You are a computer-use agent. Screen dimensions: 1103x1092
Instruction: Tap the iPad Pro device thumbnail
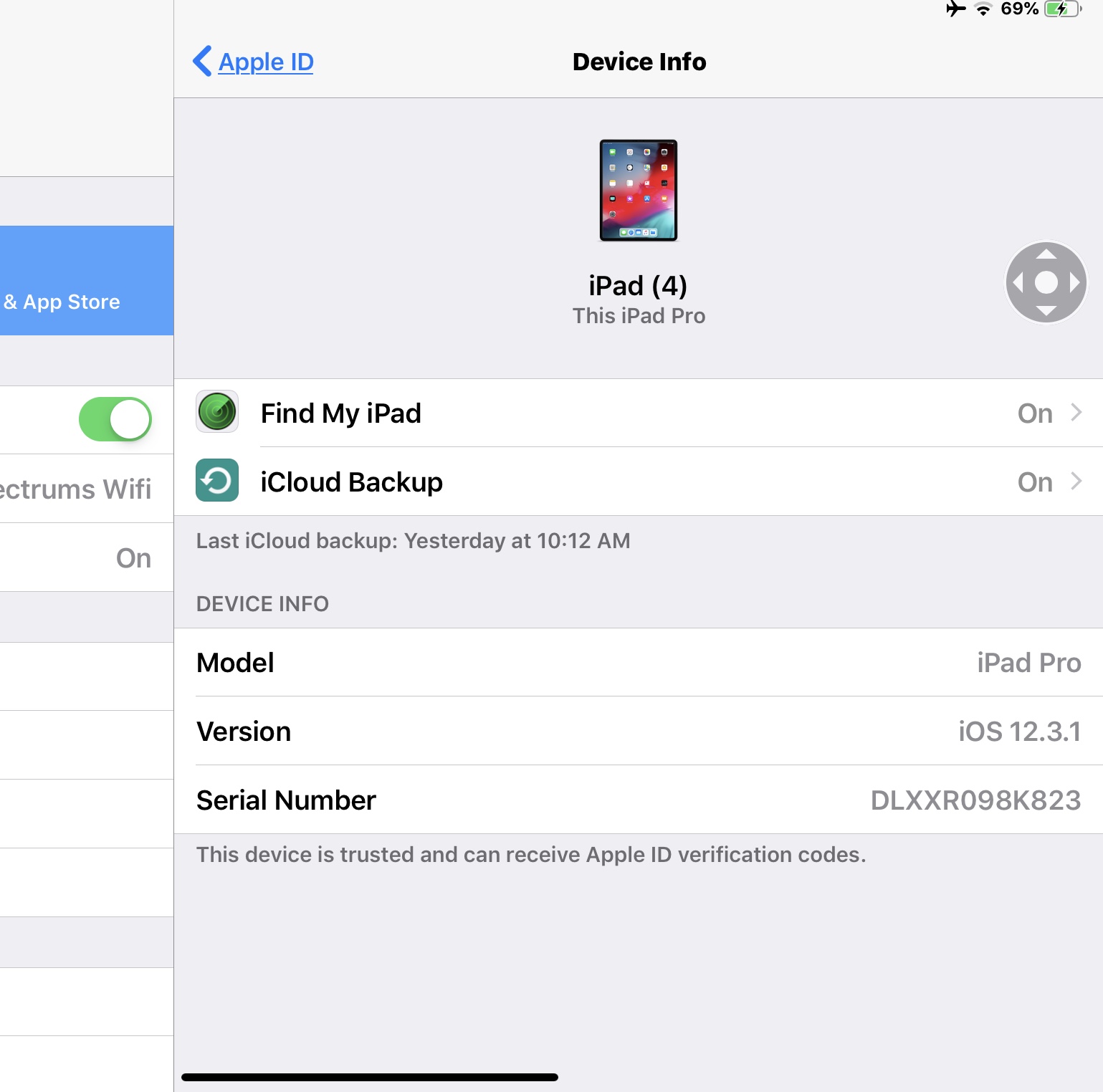tap(639, 190)
